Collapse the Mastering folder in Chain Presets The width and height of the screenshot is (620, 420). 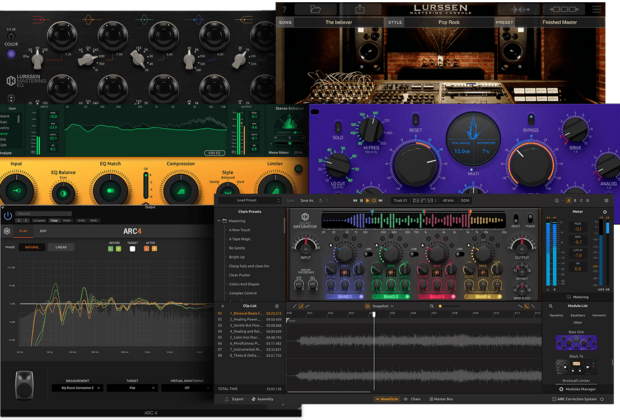[x=219, y=221]
